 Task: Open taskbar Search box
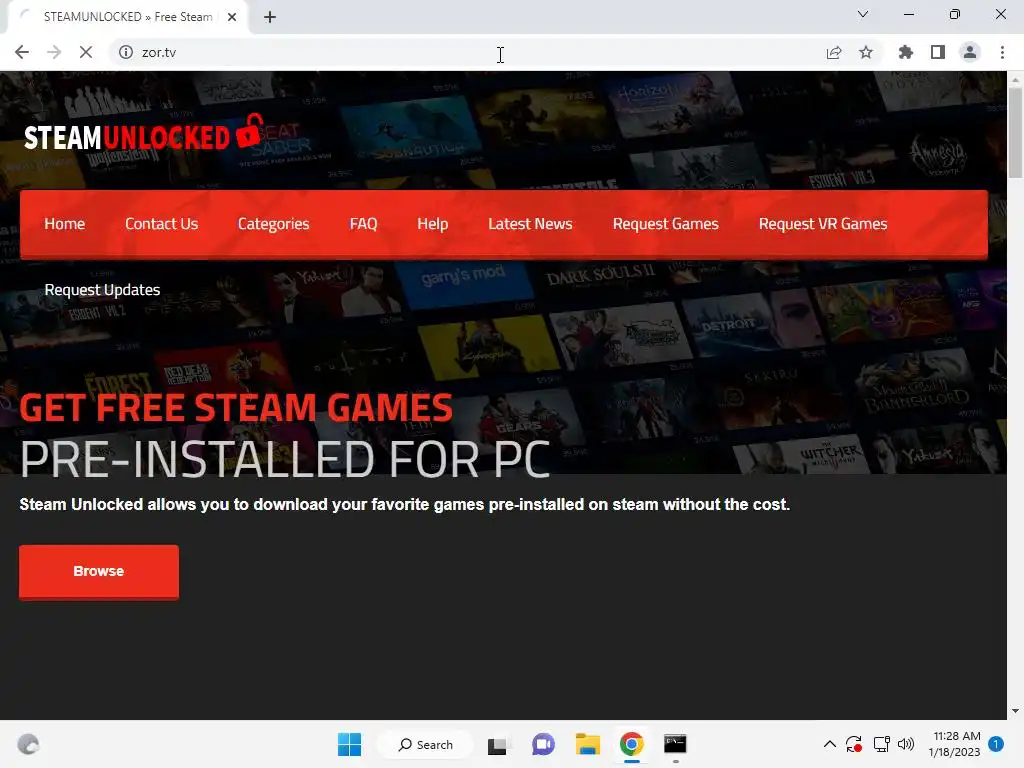tap(426, 744)
